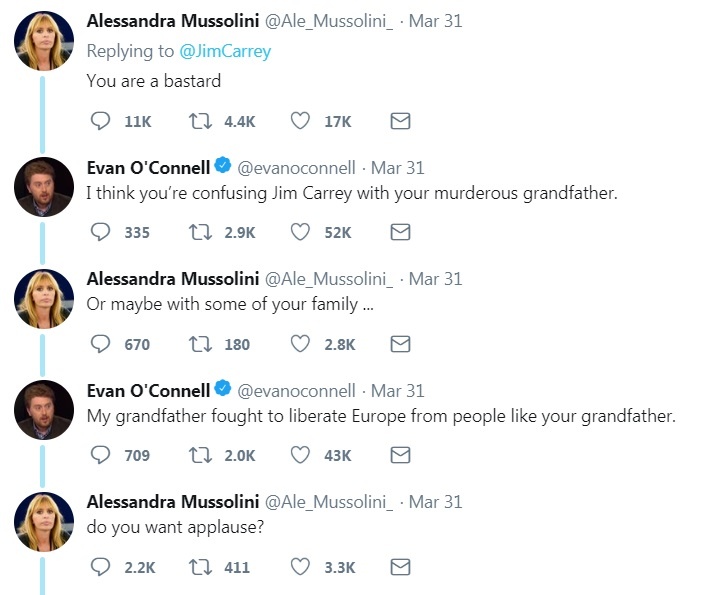Open the @evanoconnell handle on the "liberate Europe" tweet
Viewport: 704px width, 595px height.
coord(297,390)
